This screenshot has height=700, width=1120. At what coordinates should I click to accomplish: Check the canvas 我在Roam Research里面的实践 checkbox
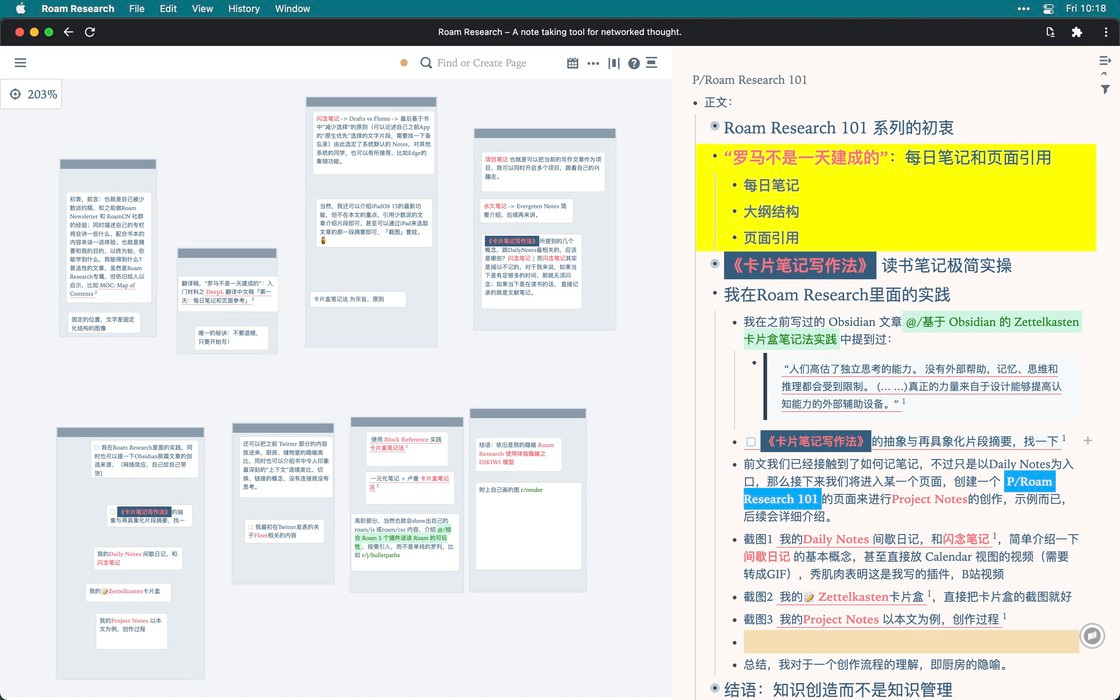96,448
